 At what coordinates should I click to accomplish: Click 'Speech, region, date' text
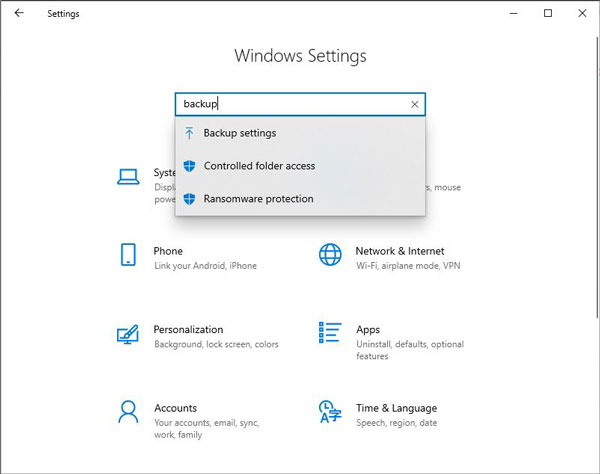click(396, 423)
